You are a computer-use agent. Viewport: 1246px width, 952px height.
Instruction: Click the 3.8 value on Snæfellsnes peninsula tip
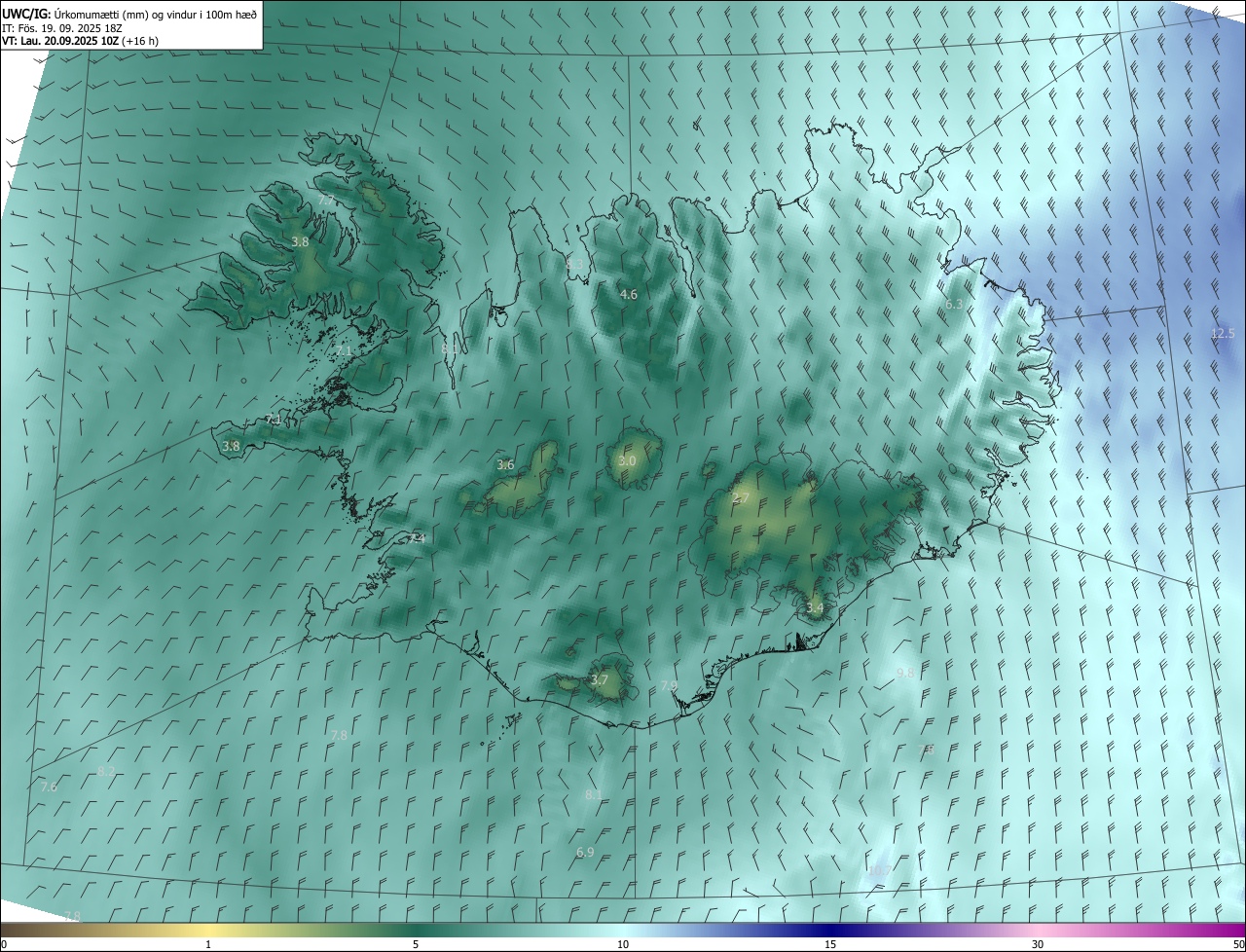231,446
